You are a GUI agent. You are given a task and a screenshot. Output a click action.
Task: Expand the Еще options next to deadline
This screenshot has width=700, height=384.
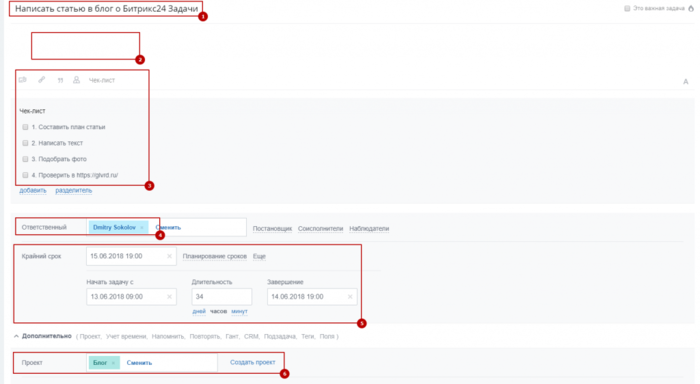[x=259, y=256]
